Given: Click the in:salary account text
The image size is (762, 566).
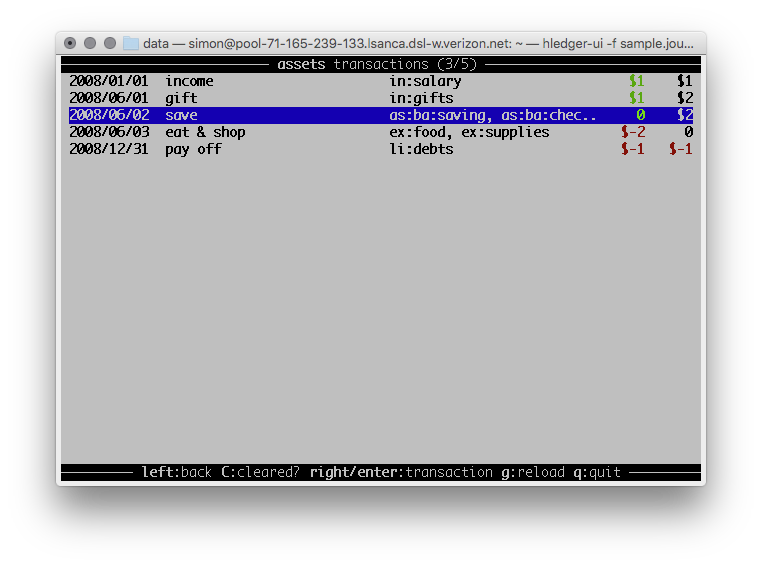Looking at the screenshot, I should tap(425, 81).
